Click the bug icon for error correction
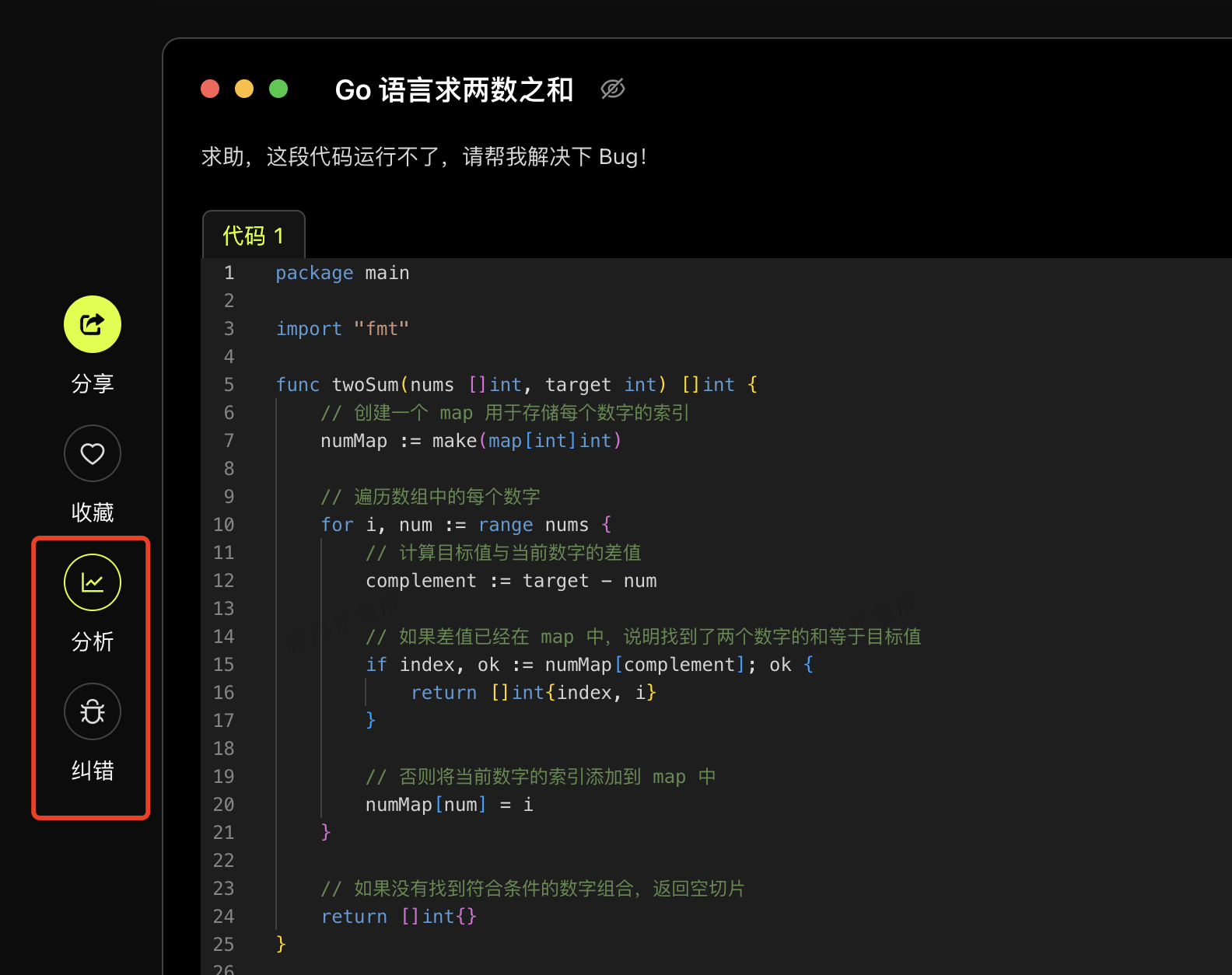This screenshot has height=975, width=1232. click(x=93, y=711)
